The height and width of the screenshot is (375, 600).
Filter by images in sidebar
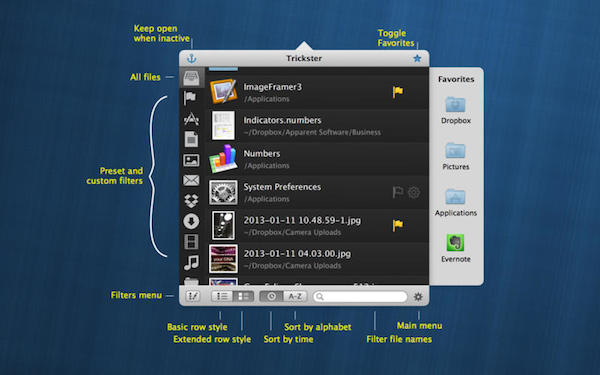pos(191,160)
